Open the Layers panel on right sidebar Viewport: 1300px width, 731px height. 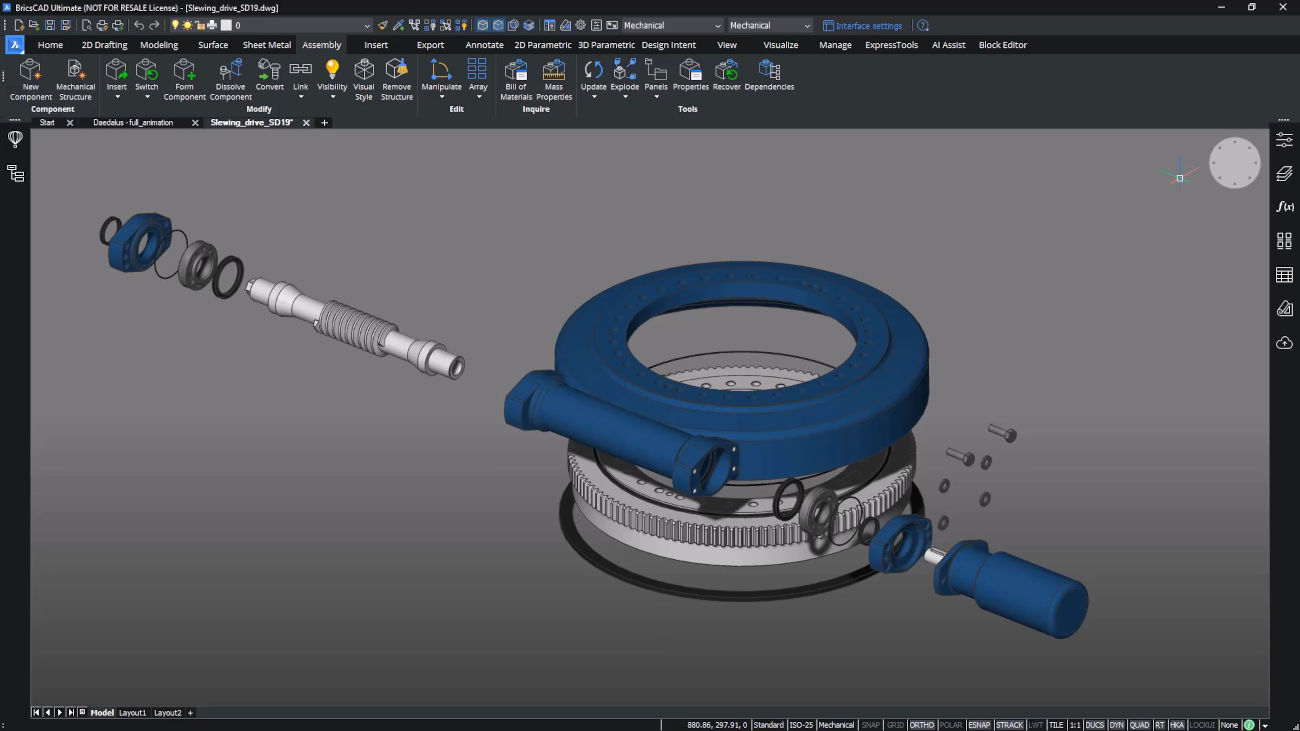1284,173
